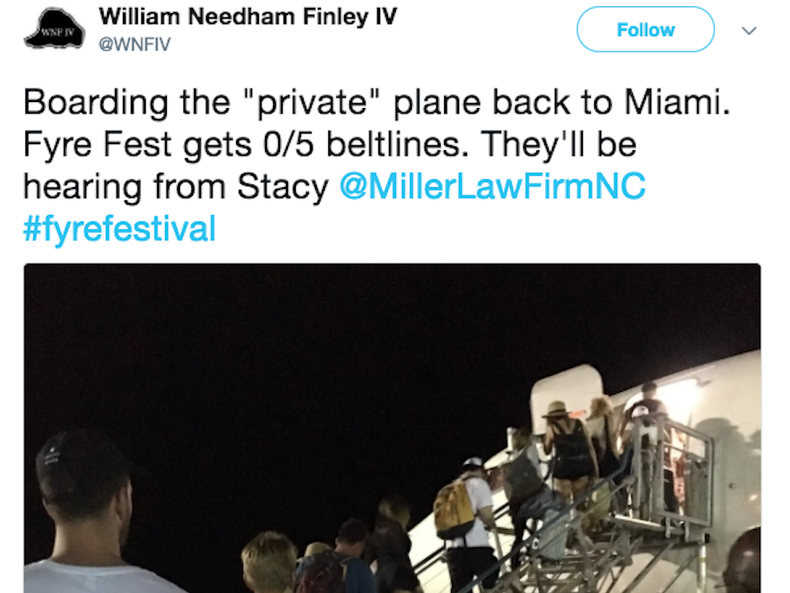Click the yellow backpack in the photo
This screenshot has width=790, height=593.
(455, 509)
